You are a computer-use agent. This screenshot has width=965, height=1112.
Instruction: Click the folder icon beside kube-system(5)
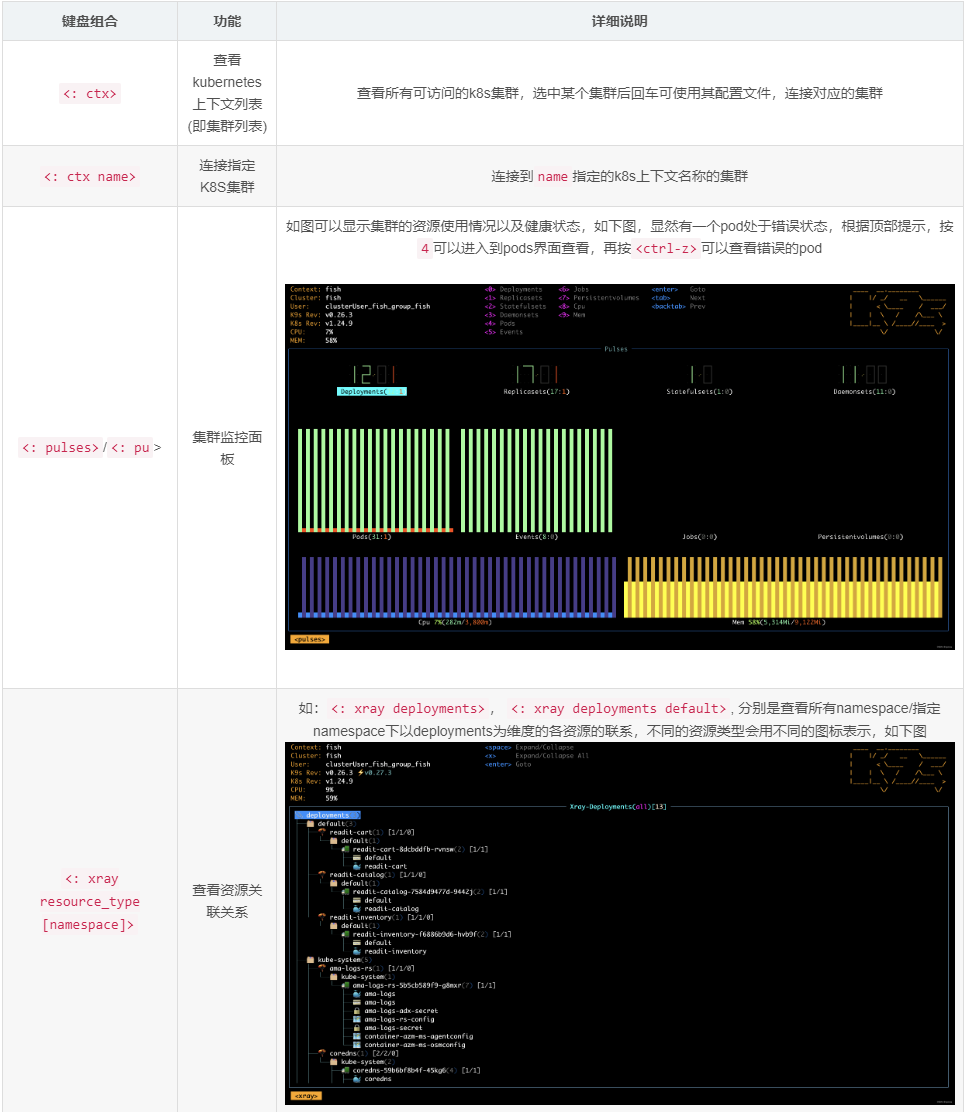(310, 960)
